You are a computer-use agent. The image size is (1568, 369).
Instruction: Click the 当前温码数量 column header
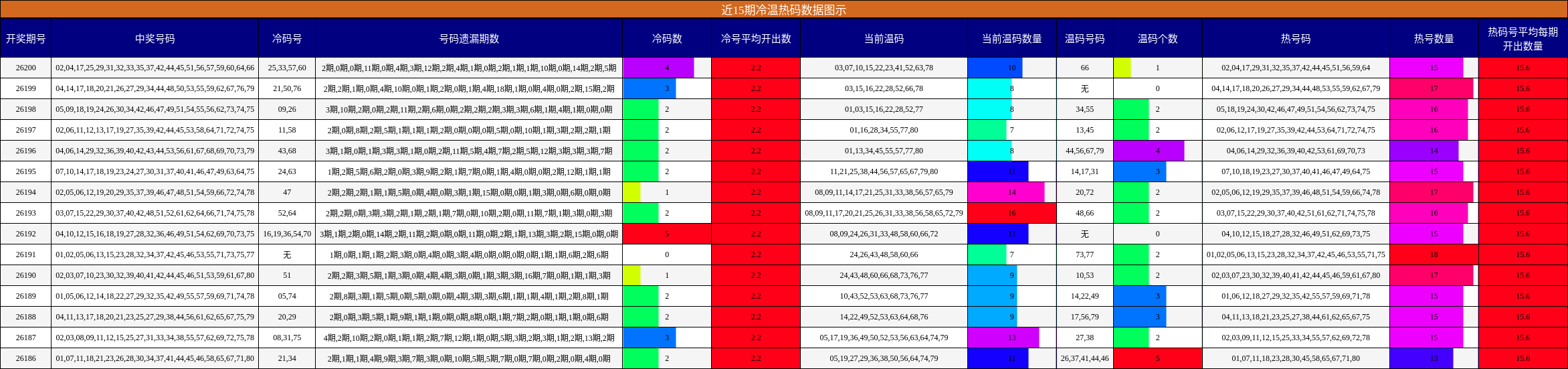1012,39
